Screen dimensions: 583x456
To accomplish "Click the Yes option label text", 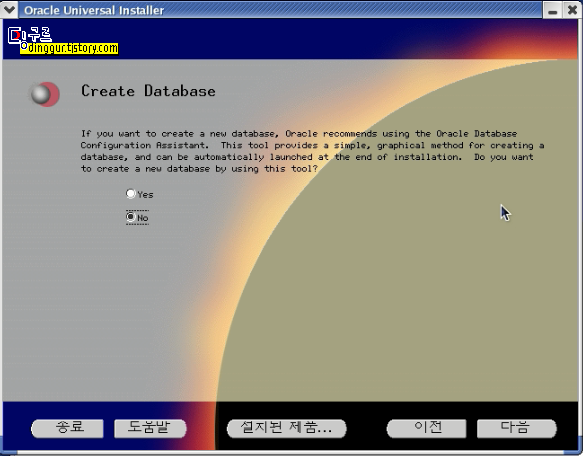I will pos(145,195).
